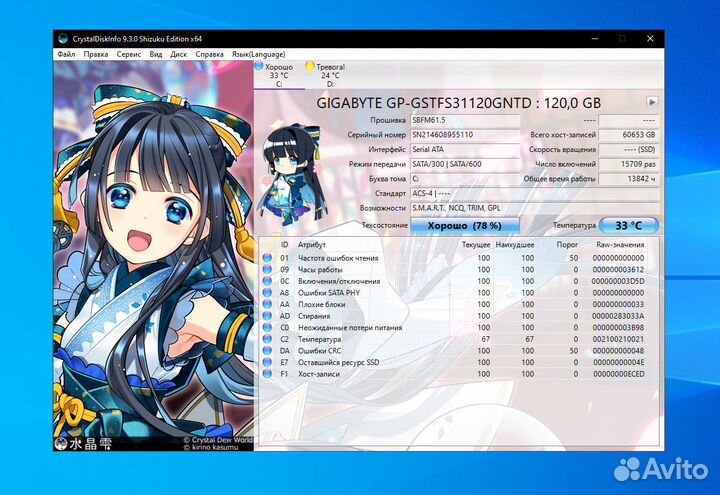Screen dimensions: 720x495
Task: Click the features field S.M.A.R.T., NCQ, TRIM, GPL
Action: pos(534,208)
